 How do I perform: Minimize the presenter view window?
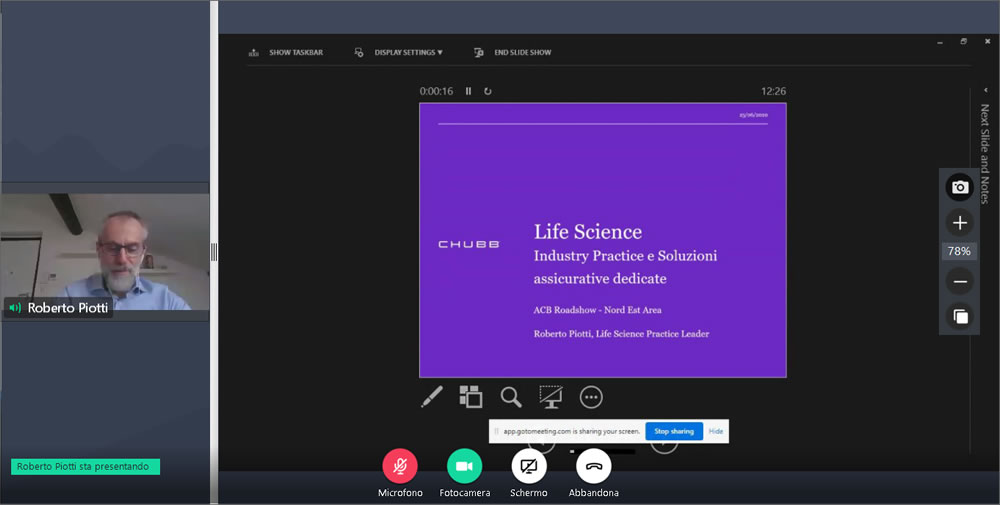tap(939, 42)
